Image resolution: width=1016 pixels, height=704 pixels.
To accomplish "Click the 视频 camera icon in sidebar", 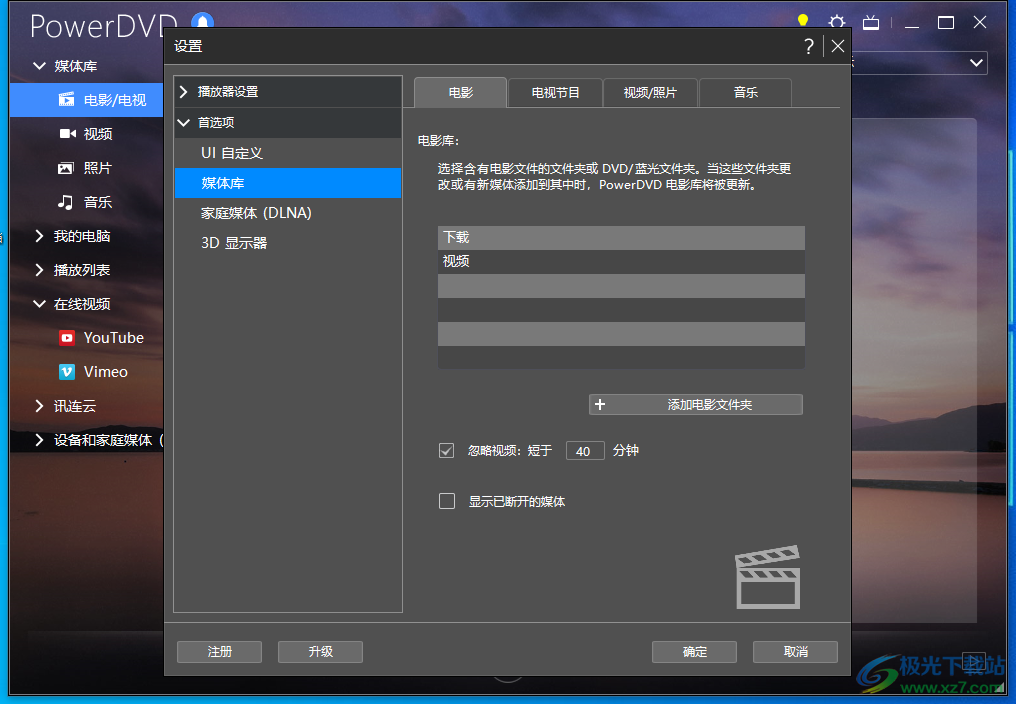I will [x=67, y=134].
